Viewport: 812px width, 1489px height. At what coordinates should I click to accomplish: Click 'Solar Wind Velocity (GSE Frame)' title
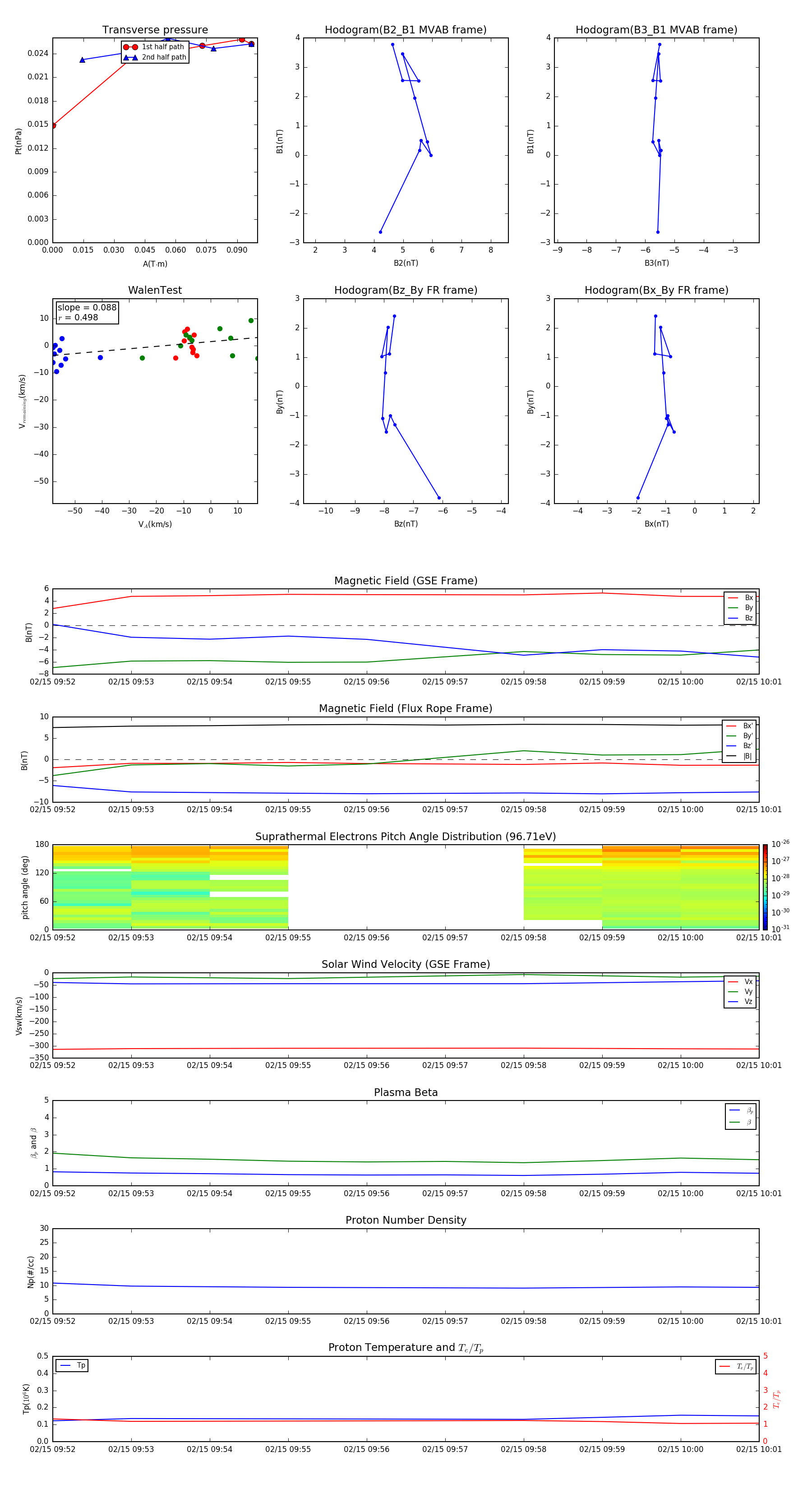[406, 965]
